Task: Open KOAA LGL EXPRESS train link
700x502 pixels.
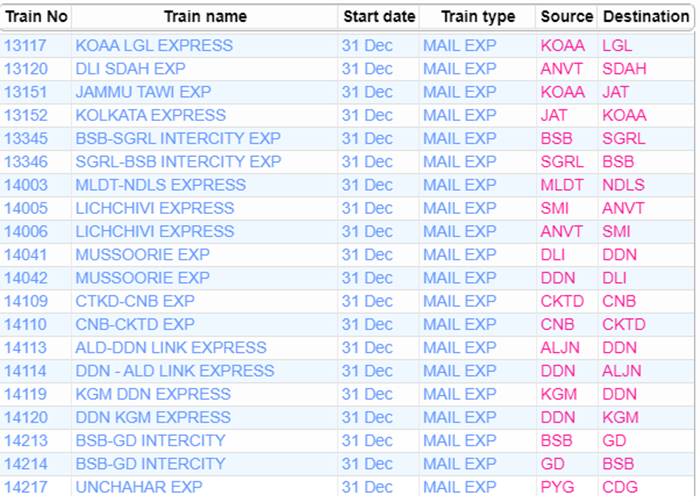Action: pyautogui.click(x=154, y=46)
